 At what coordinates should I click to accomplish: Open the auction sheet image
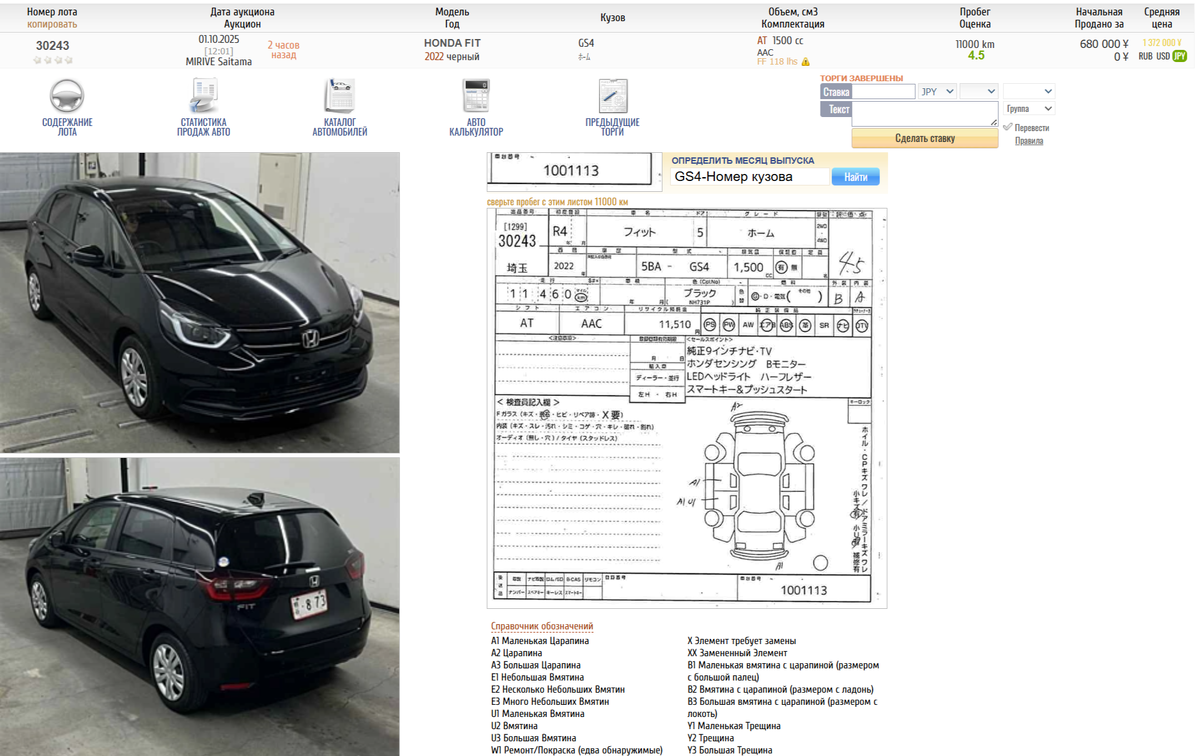[687, 408]
